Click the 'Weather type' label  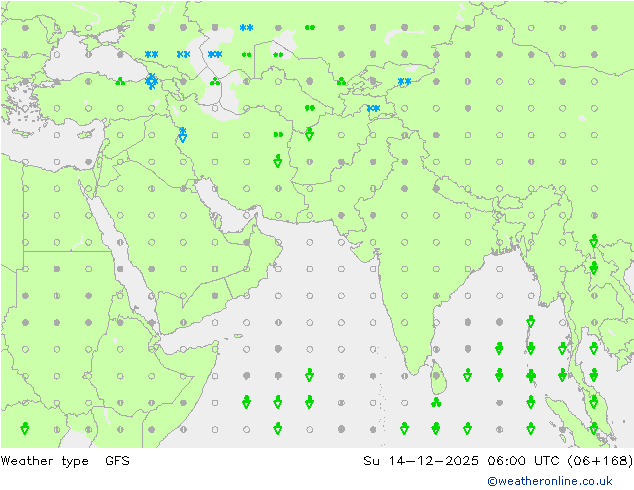[36, 461]
